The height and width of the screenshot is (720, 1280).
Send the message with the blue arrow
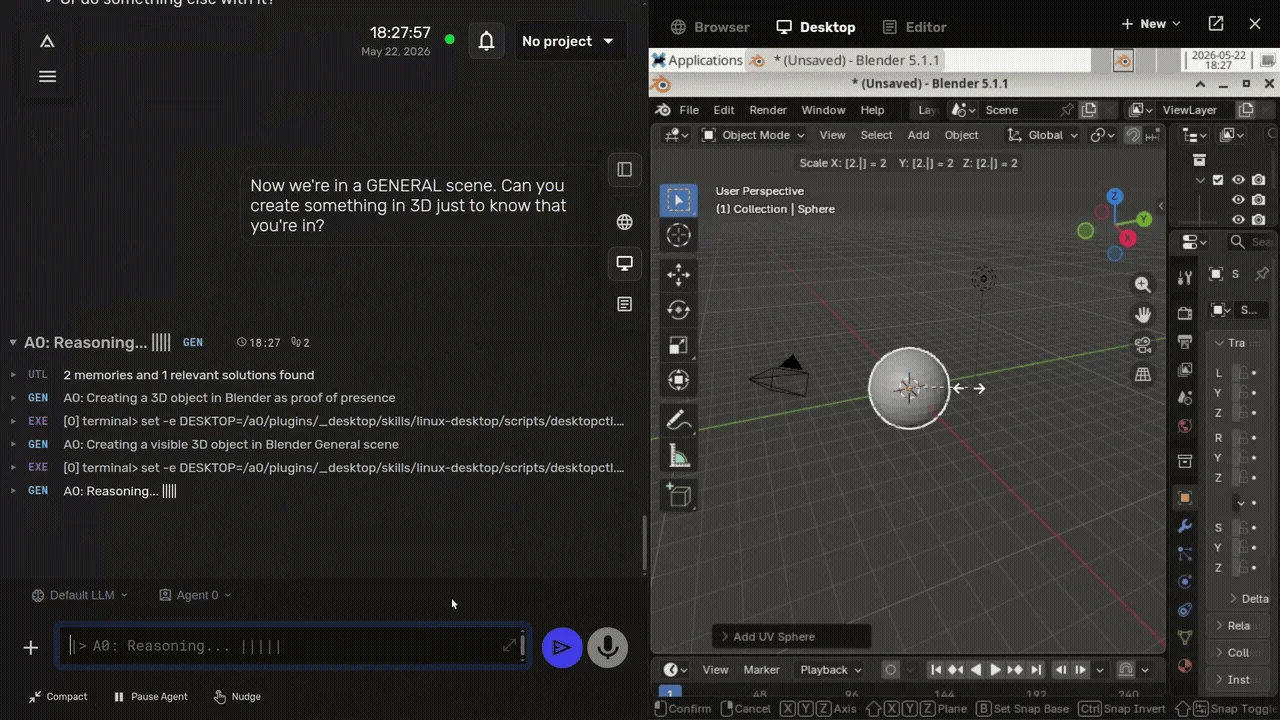click(x=562, y=648)
